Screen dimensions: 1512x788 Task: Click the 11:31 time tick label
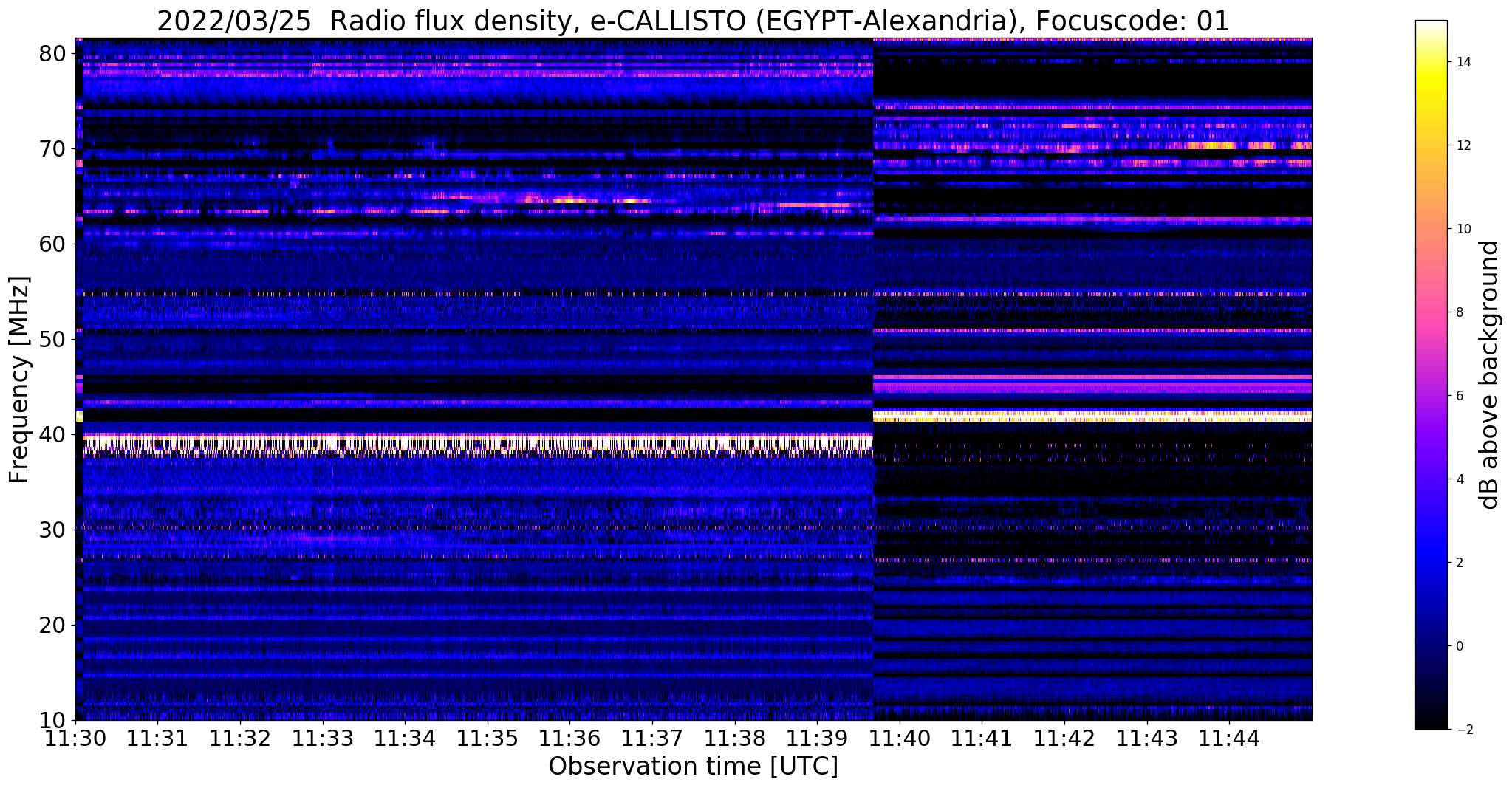click(158, 738)
